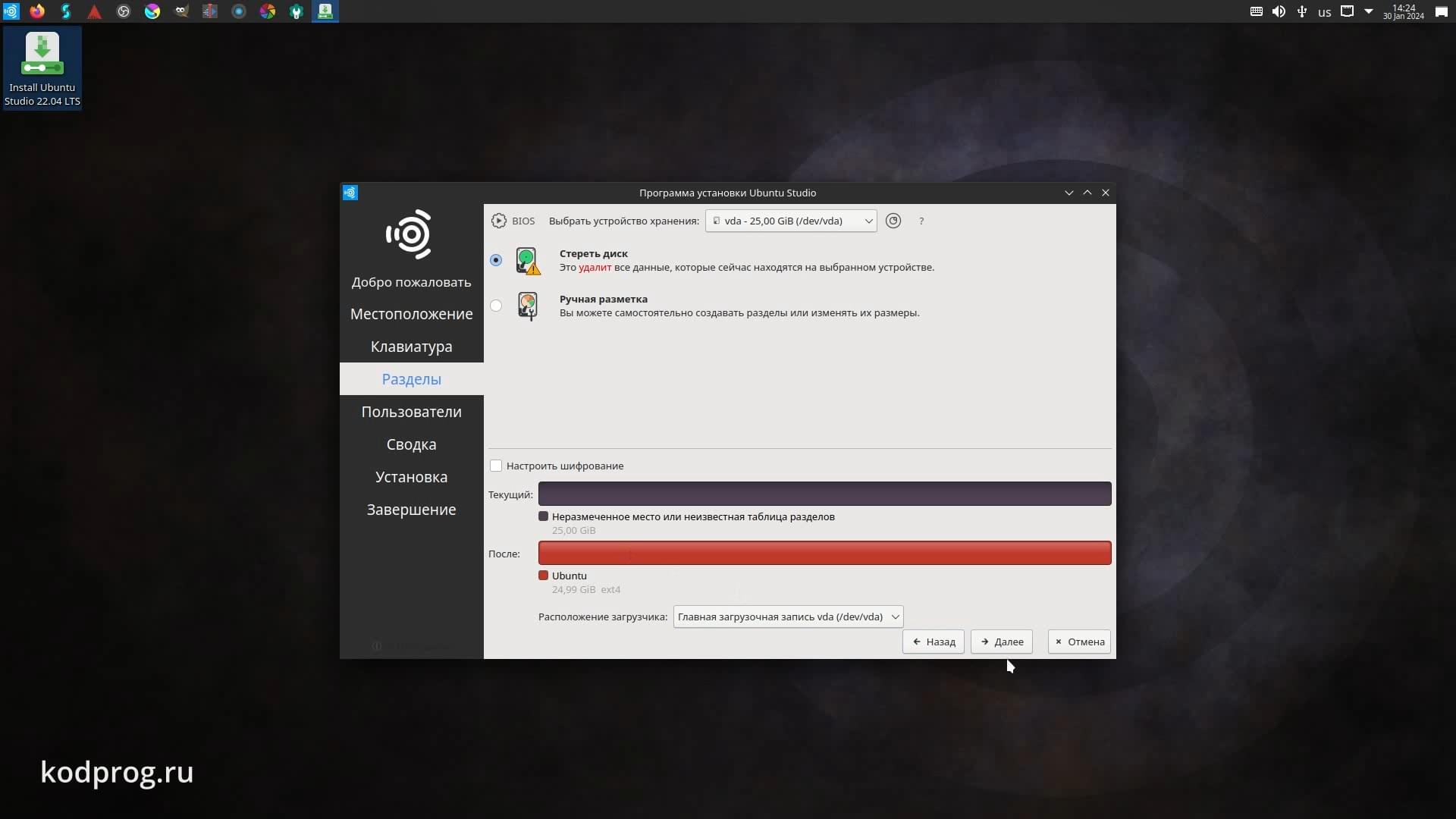The height and width of the screenshot is (819, 1456).
Task: Click the 'Отмена' cancel button
Action: 1079,642
